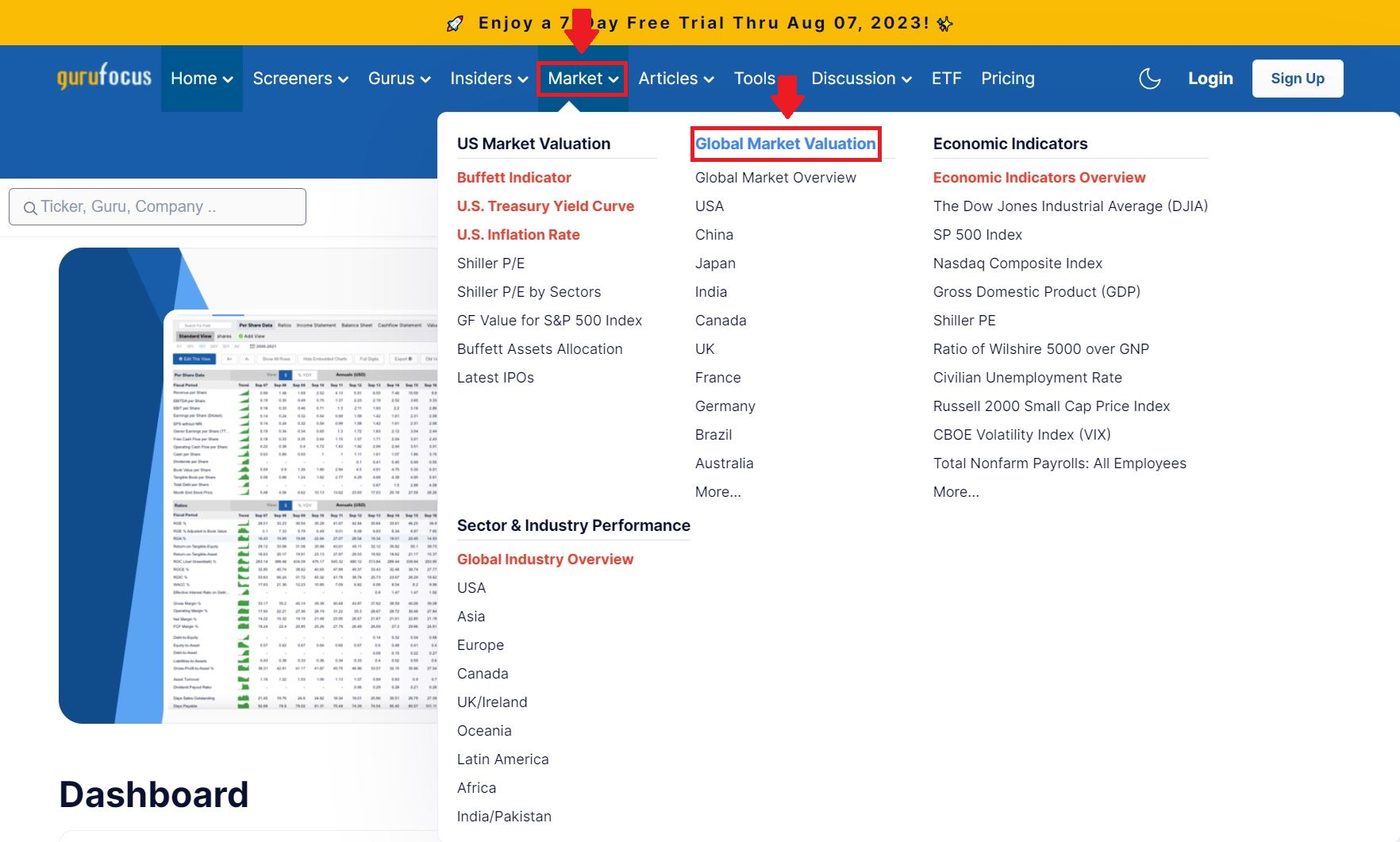The image size is (1400, 842).
Task: Toggle dark mode moon icon
Action: [x=1149, y=79]
